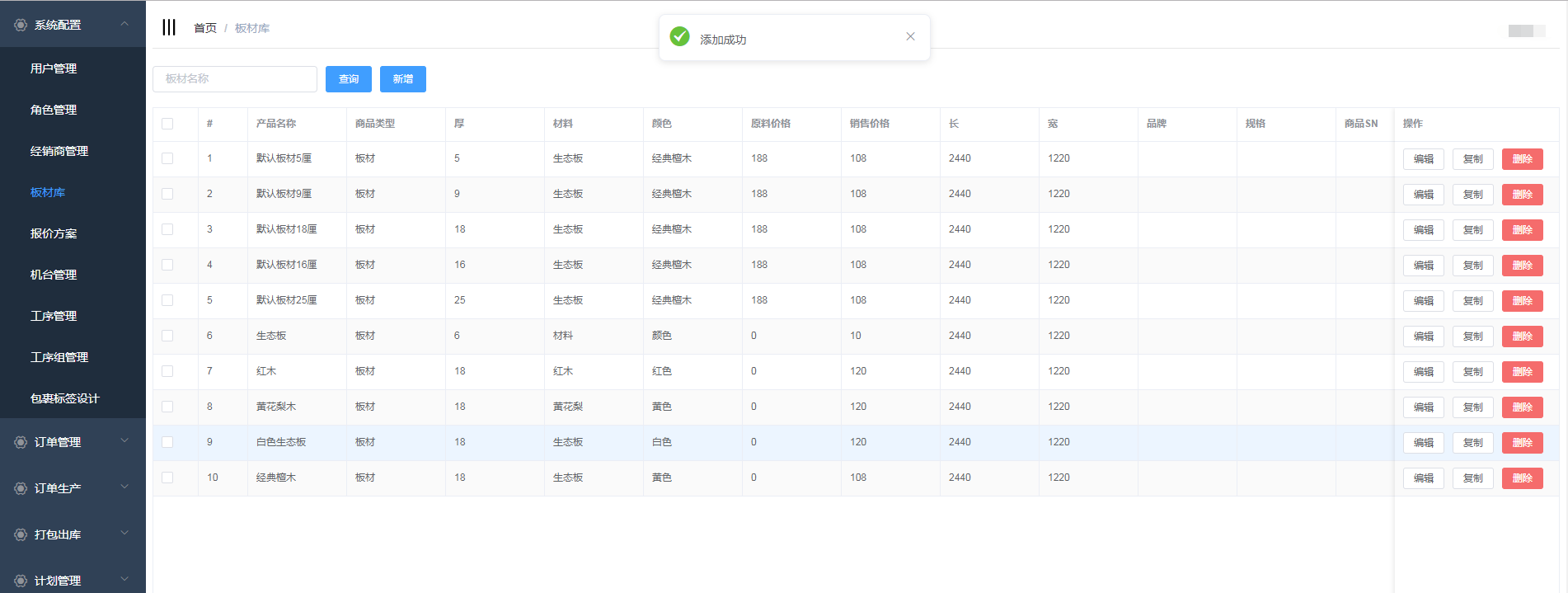Click the 计划管理 gear icon in sidebar
1568x593 pixels.
coord(21,581)
